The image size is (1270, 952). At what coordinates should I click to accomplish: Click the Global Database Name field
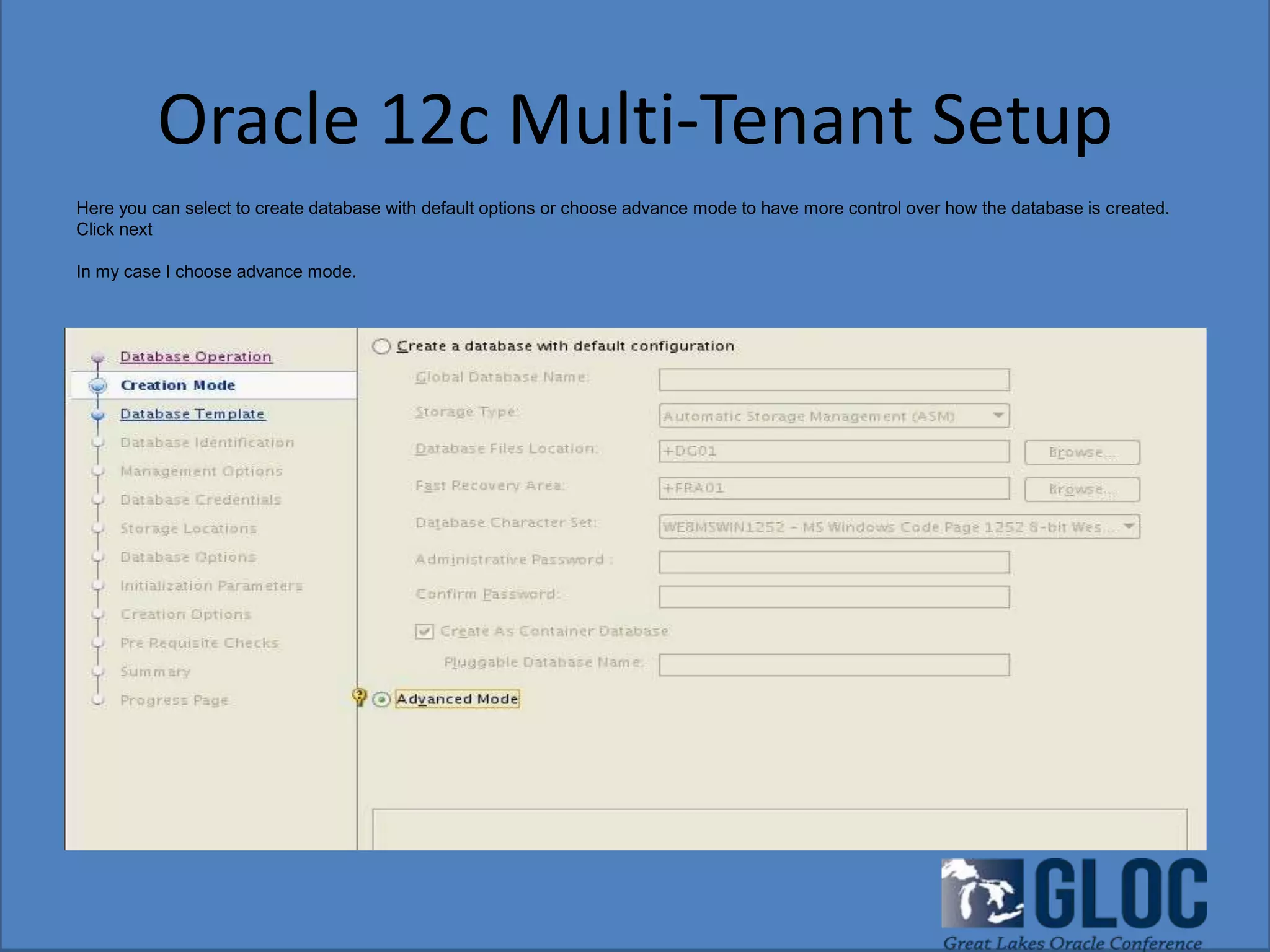point(834,379)
